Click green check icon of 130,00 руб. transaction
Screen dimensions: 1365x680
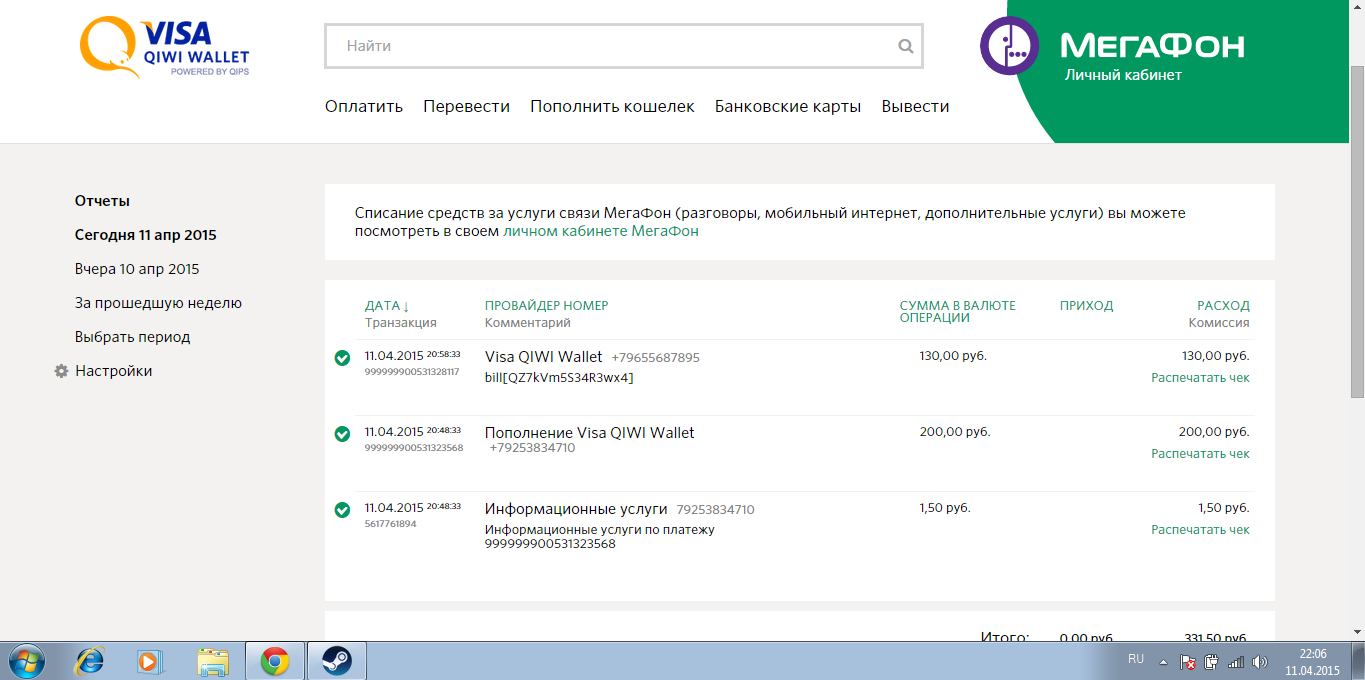[x=342, y=358]
